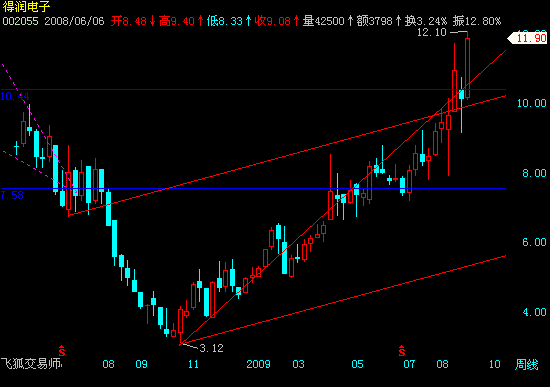Click the 6.00 price axis label
This screenshot has height=387, width=550.
click(x=534, y=242)
